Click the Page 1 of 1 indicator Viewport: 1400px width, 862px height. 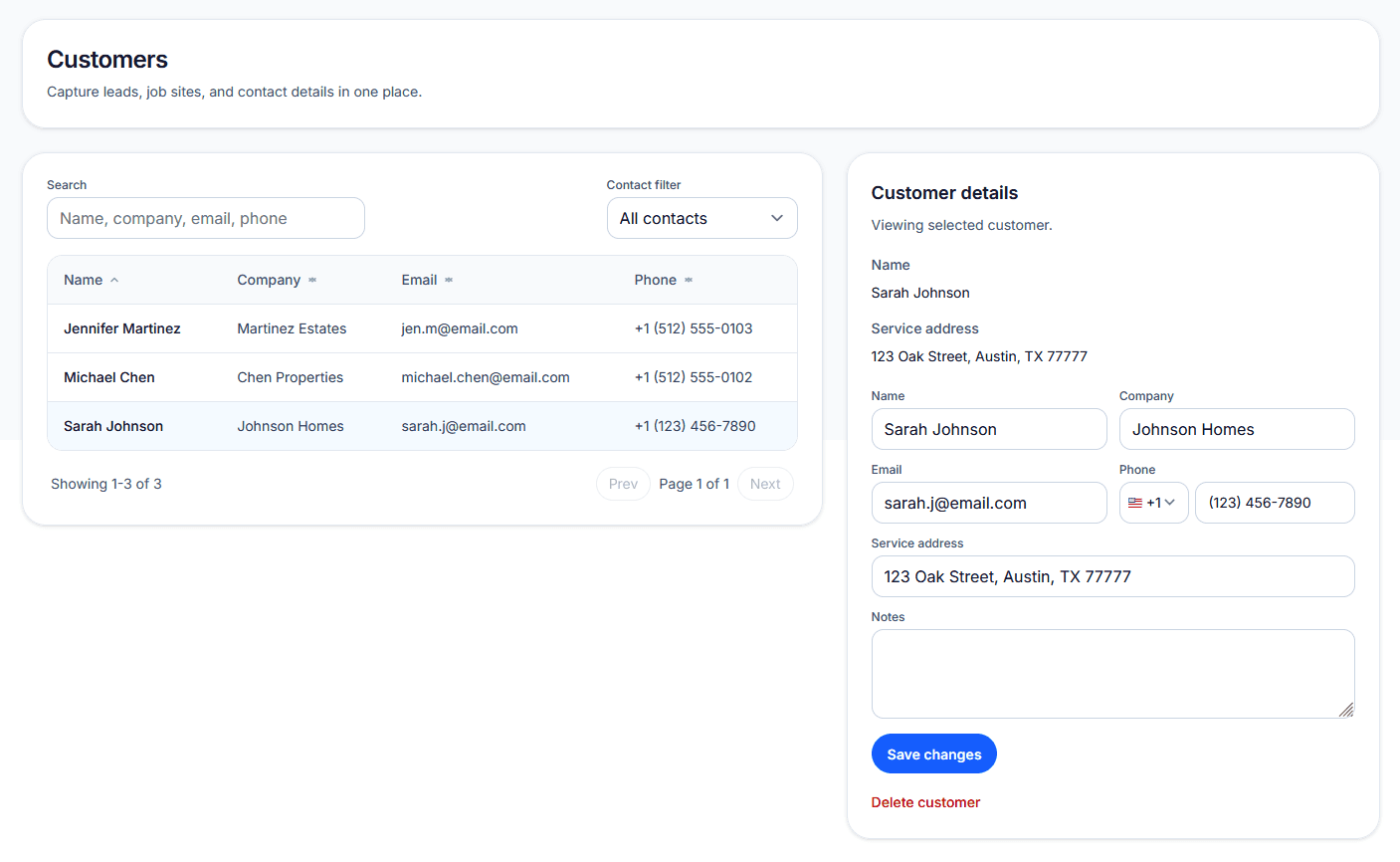pyautogui.click(x=694, y=484)
